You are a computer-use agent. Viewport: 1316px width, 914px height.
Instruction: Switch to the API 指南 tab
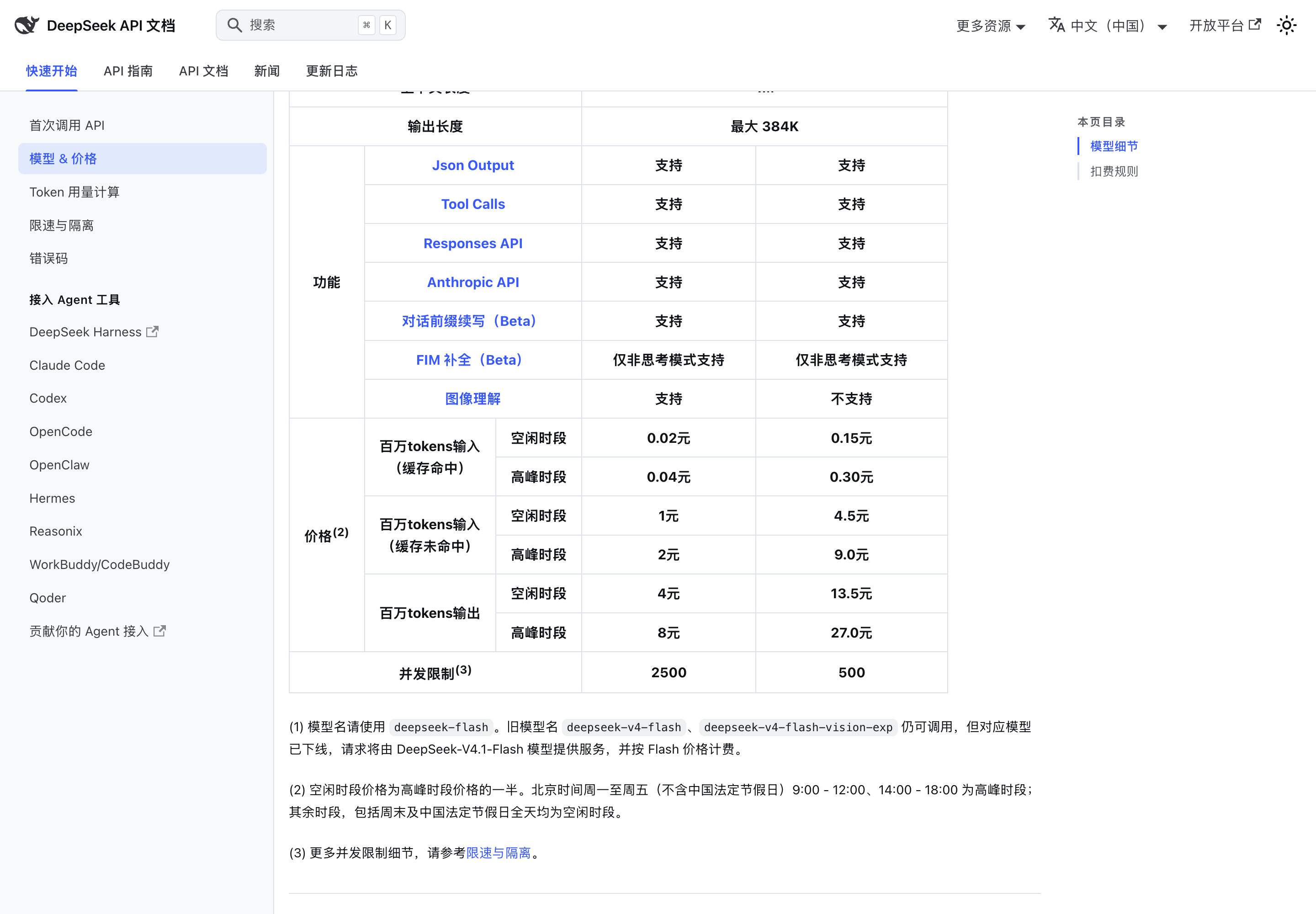click(128, 71)
